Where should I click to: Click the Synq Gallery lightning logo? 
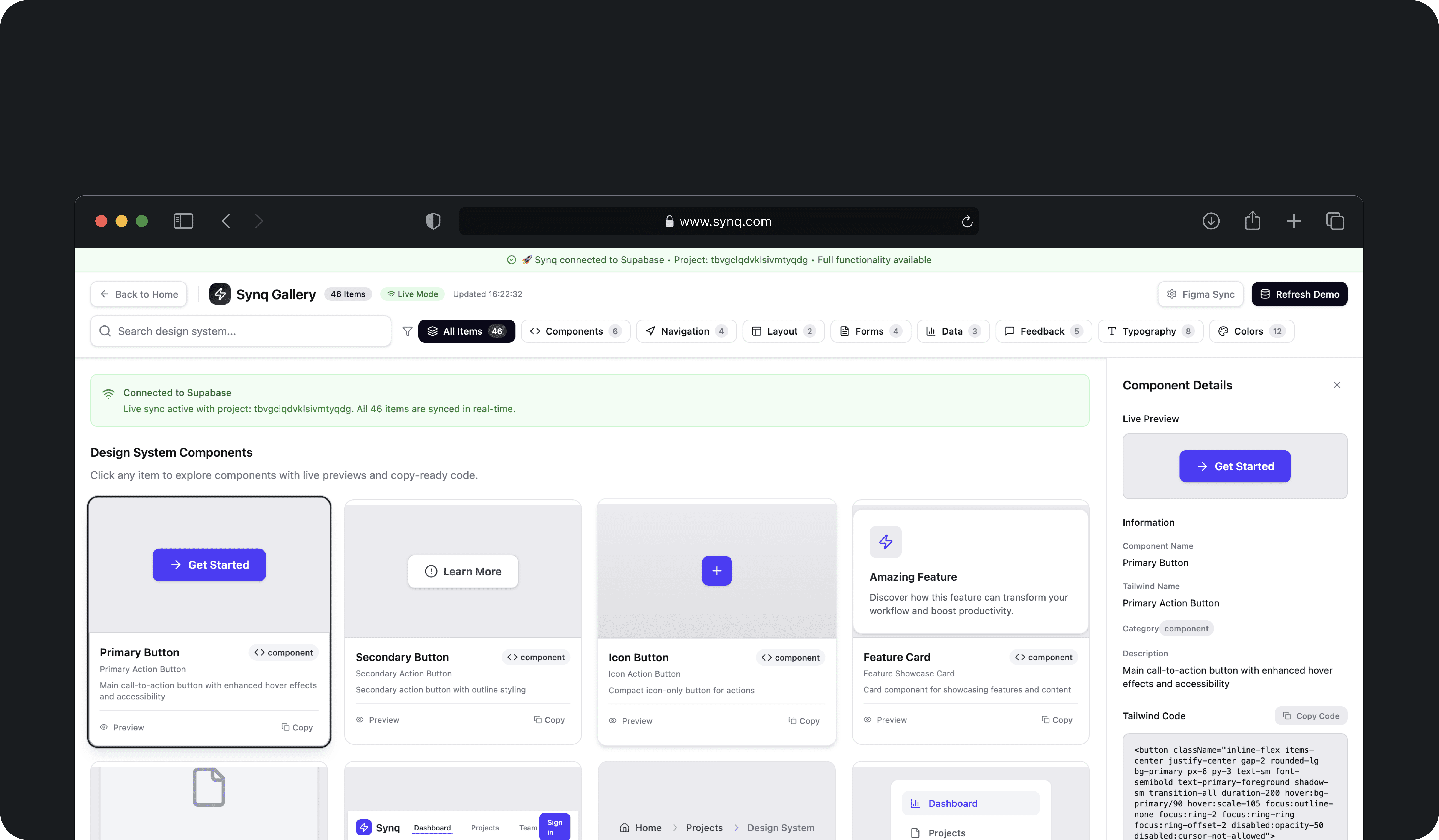click(220, 294)
